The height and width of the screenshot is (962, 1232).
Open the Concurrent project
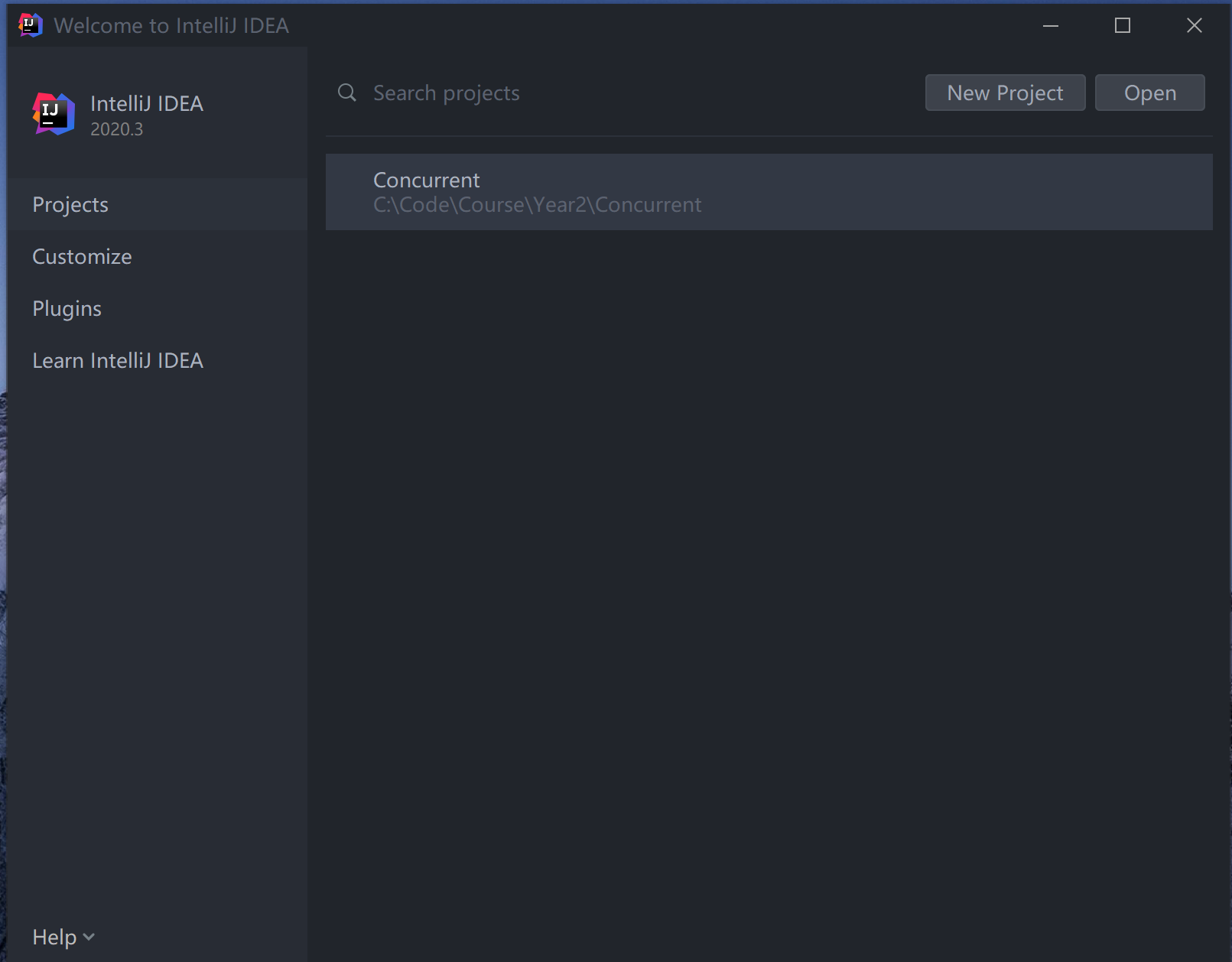pyautogui.click(x=426, y=180)
